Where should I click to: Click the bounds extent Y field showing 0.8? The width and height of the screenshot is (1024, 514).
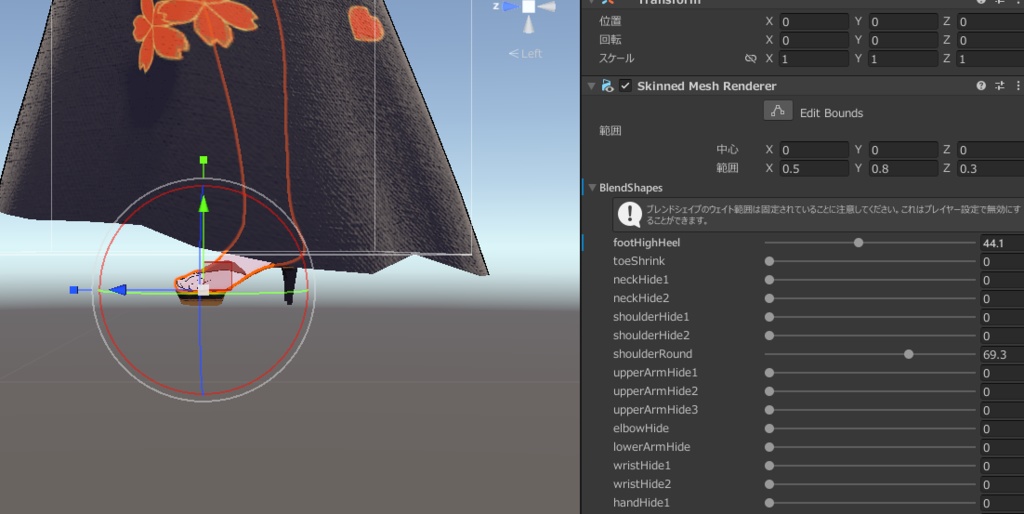point(903,169)
